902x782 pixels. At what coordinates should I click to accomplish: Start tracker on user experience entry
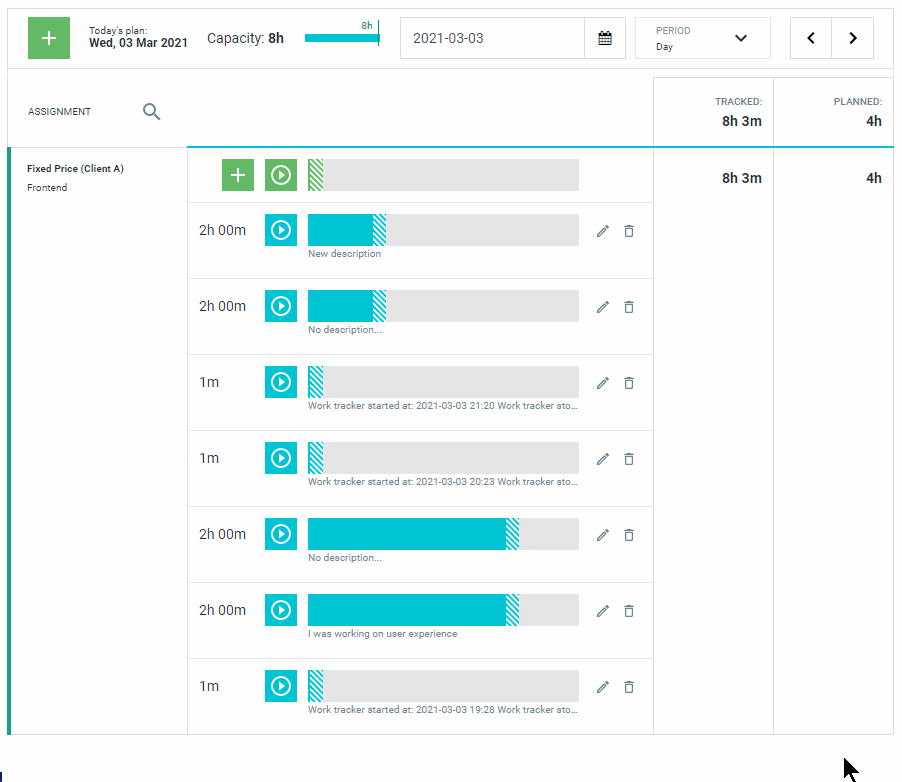(281, 610)
